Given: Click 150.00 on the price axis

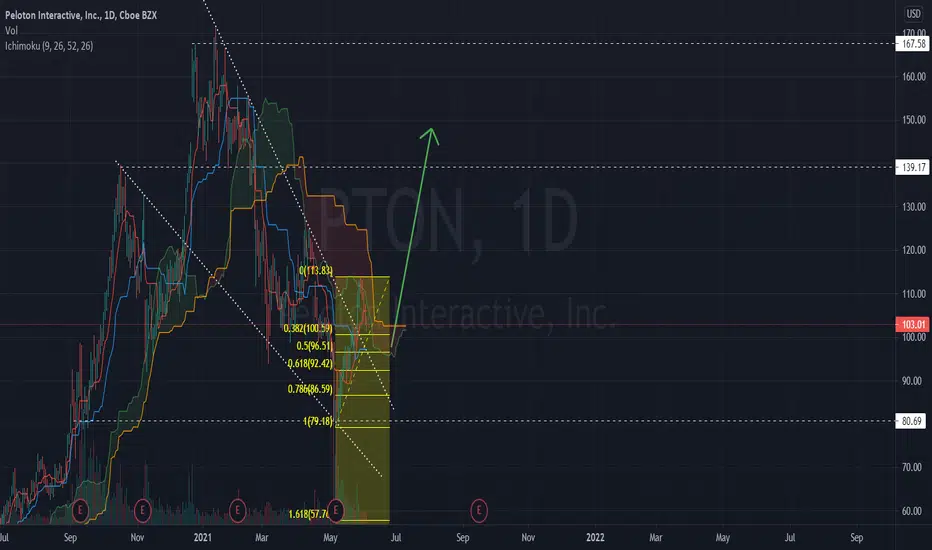Looking at the screenshot, I should (x=914, y=120).
